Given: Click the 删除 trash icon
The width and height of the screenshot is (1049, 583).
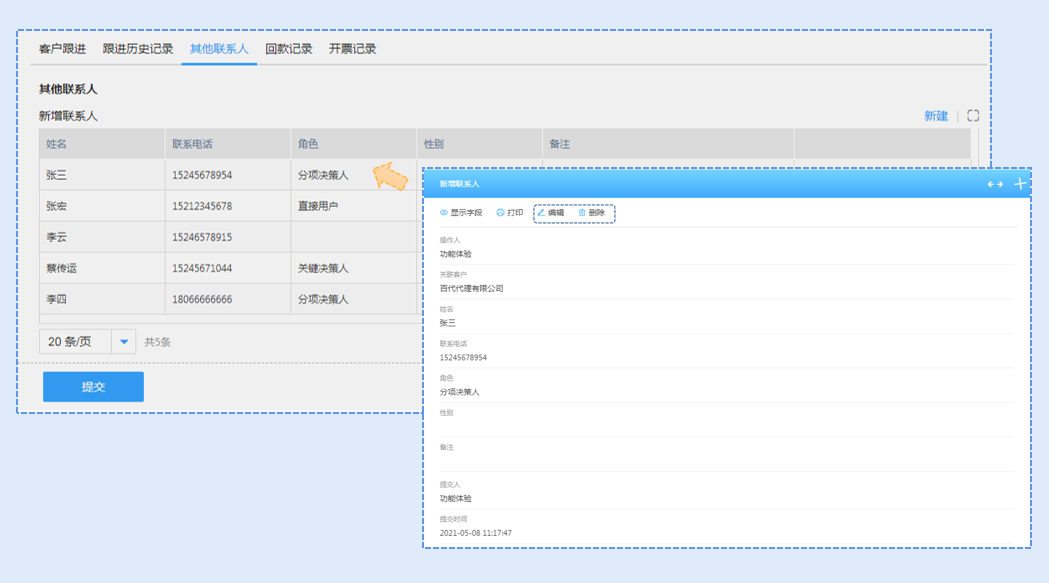Looking at the screenshot, I should 582,213.
